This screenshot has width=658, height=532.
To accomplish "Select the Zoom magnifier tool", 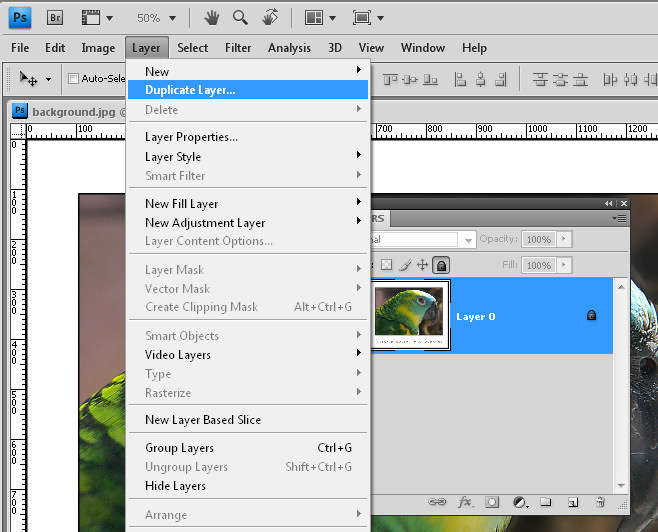I will pyautogui.click(x=240, y=18).
